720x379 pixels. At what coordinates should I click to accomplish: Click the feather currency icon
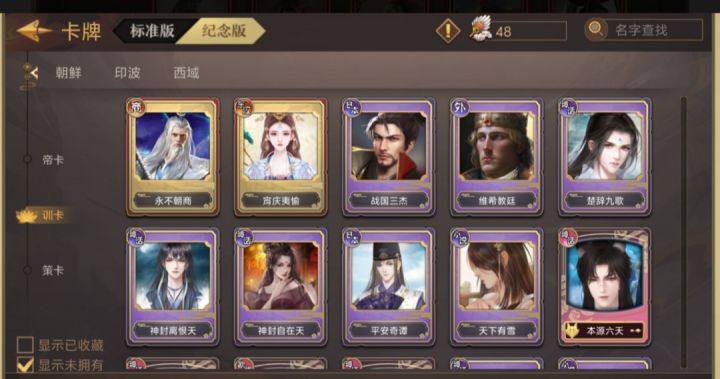[480, 28]
